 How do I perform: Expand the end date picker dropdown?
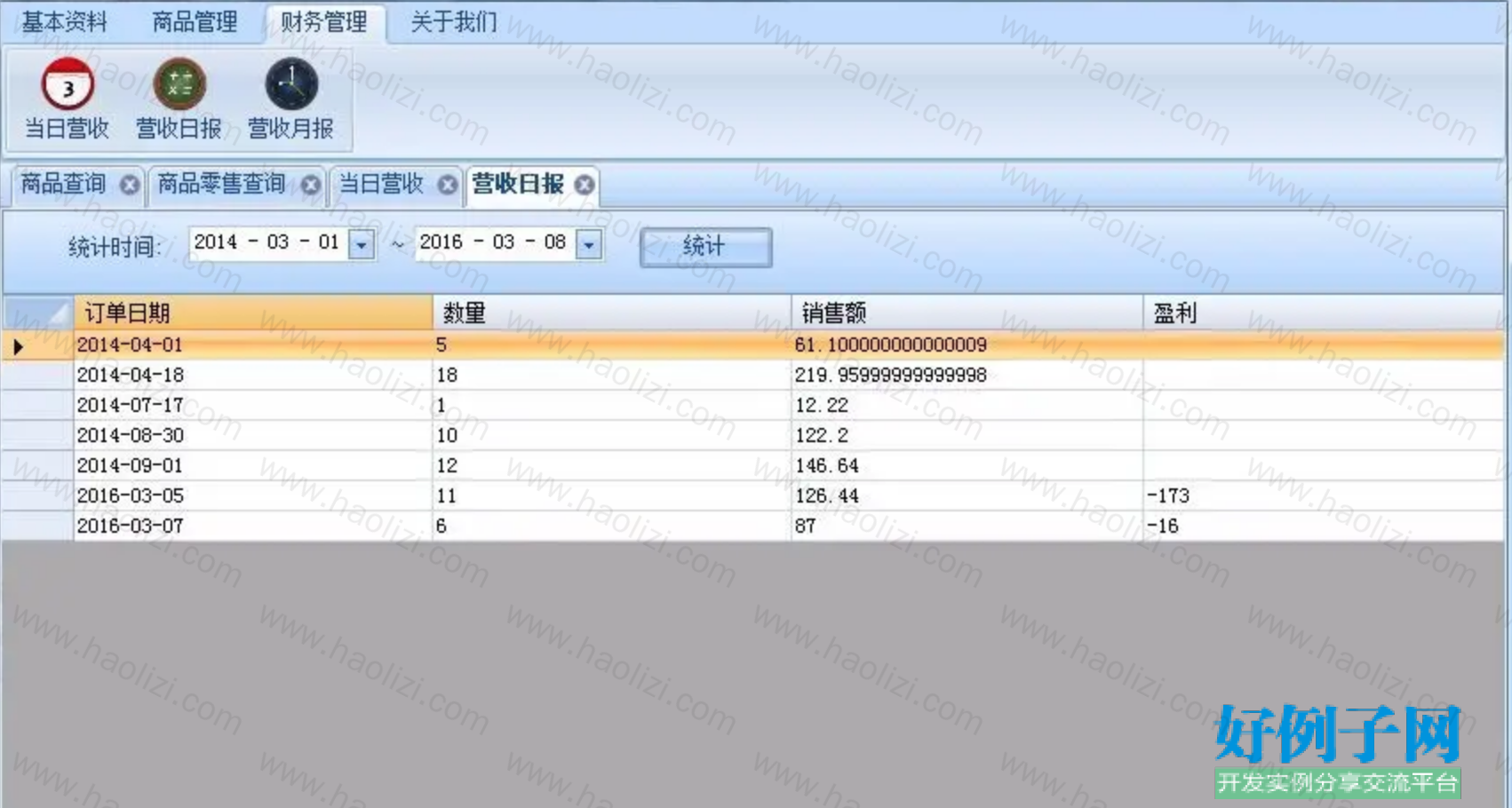(x=589, y=244)
